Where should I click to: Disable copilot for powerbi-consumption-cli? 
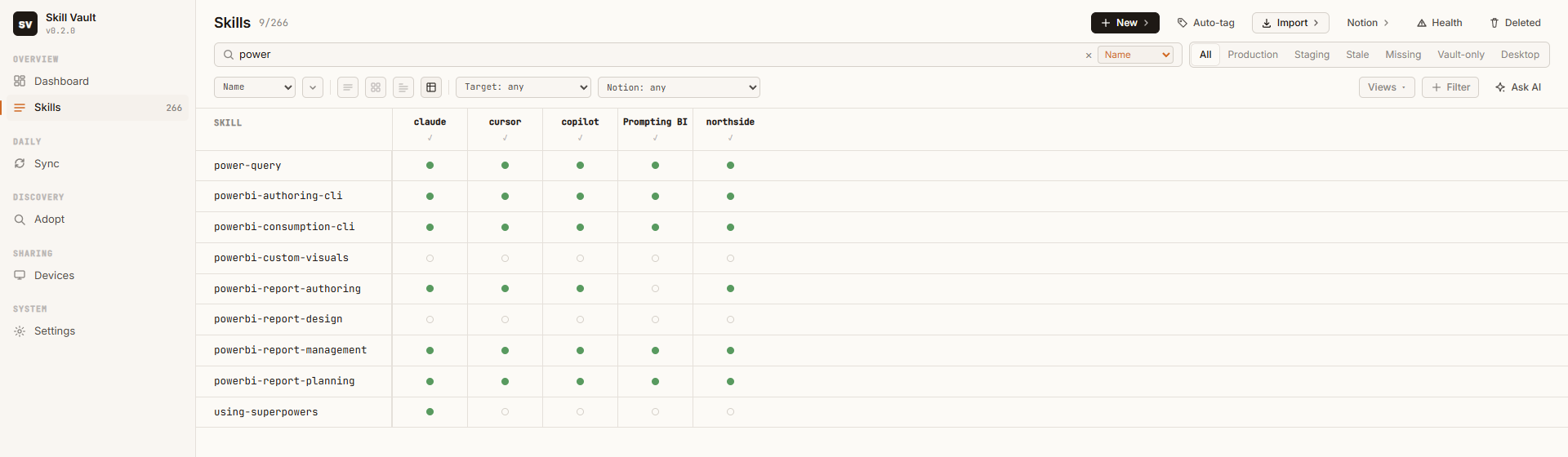pyautogui.click(x=581, y=228)
